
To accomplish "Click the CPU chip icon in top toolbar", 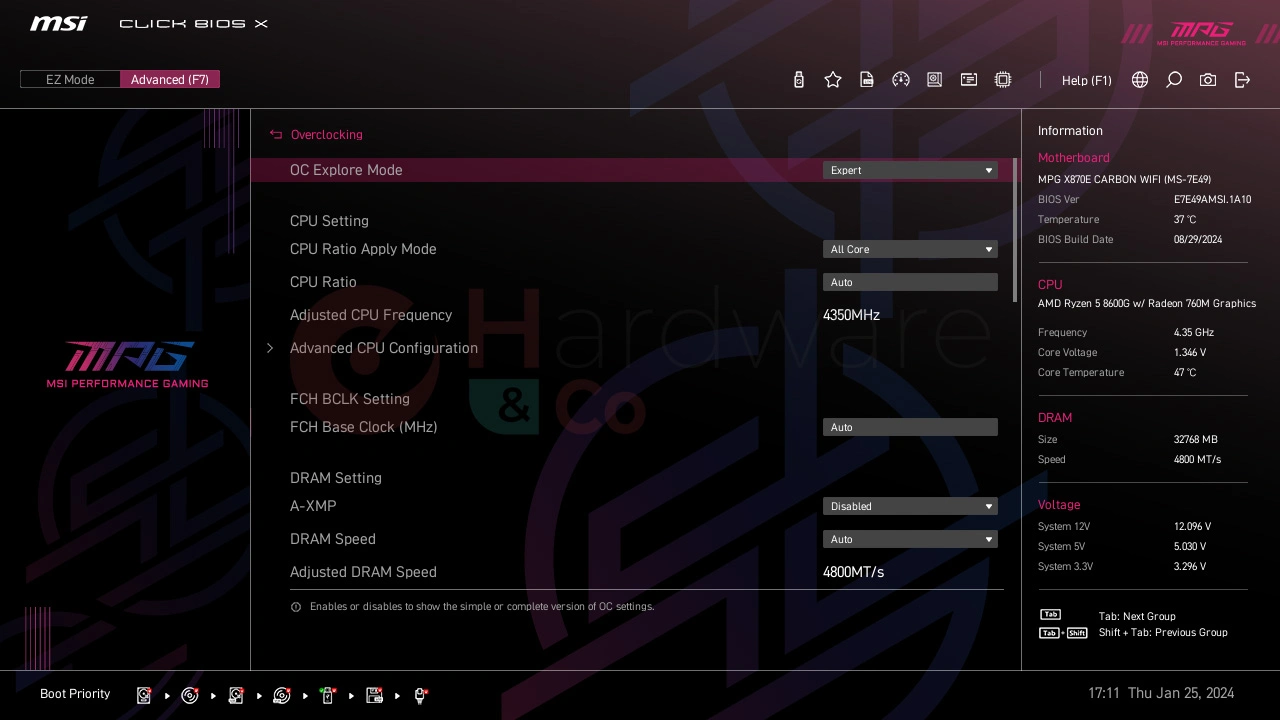I will click(x=1003, y=80).
